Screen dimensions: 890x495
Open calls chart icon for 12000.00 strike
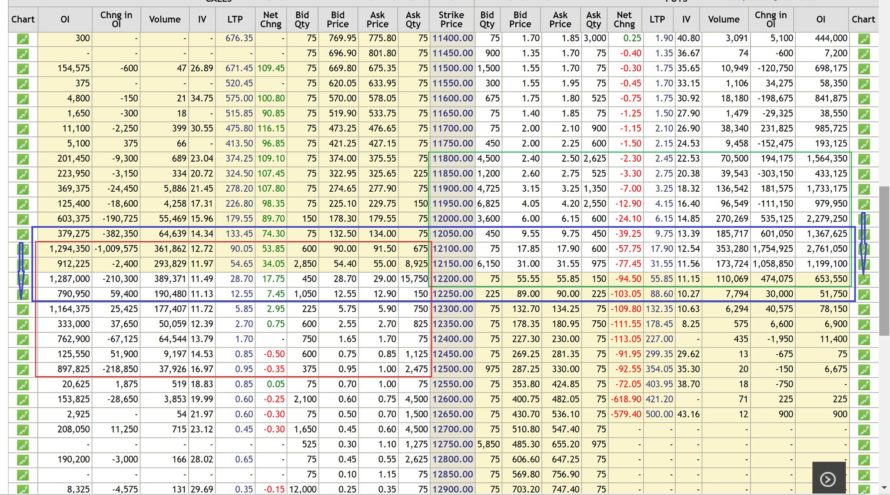22,219
